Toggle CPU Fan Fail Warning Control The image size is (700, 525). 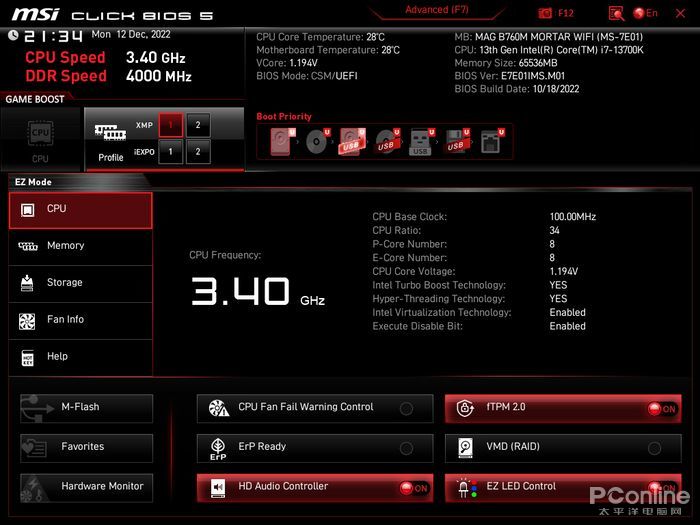315,408
